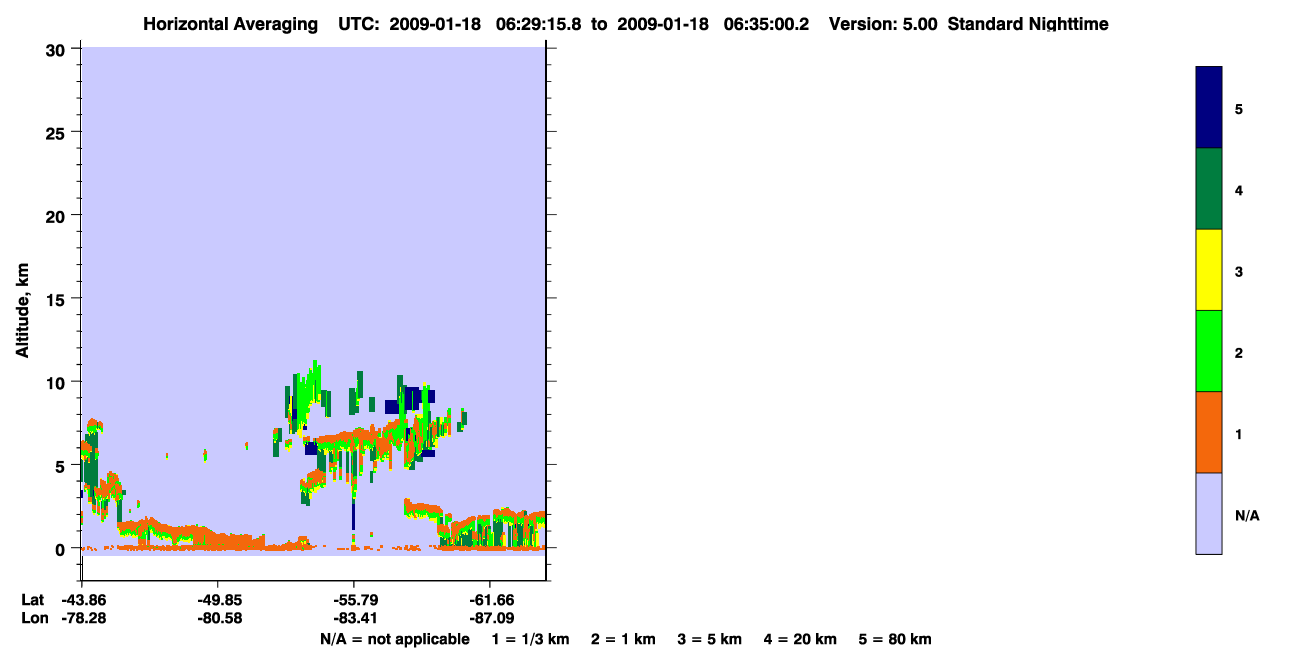Image resolution: width=1300 pixels, height=667 pixels.
Task: Click the dark green colorbar segment labeled 4
Action: tap(1208, 188)
